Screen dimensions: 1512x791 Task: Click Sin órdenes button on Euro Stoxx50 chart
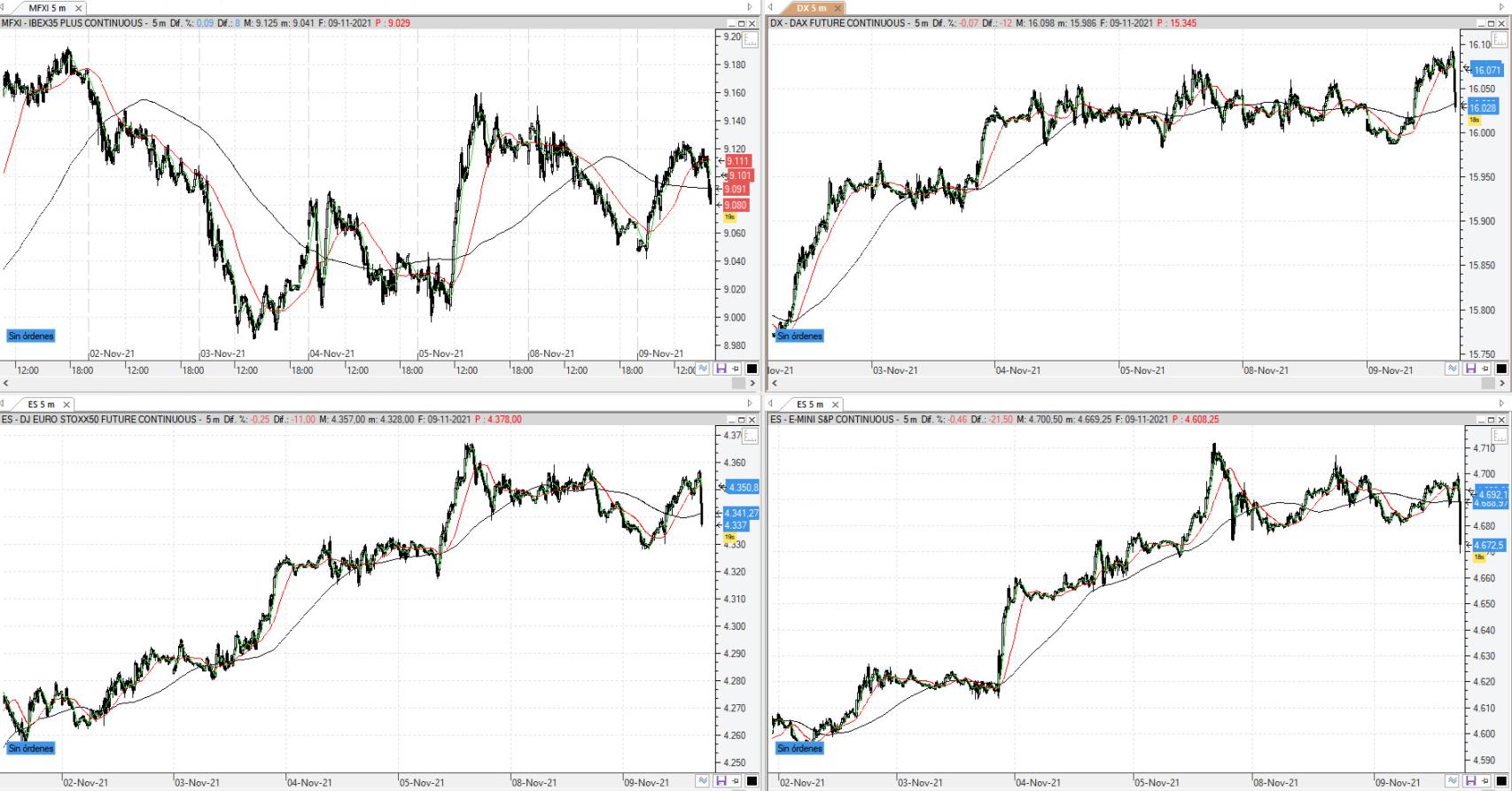31,748
